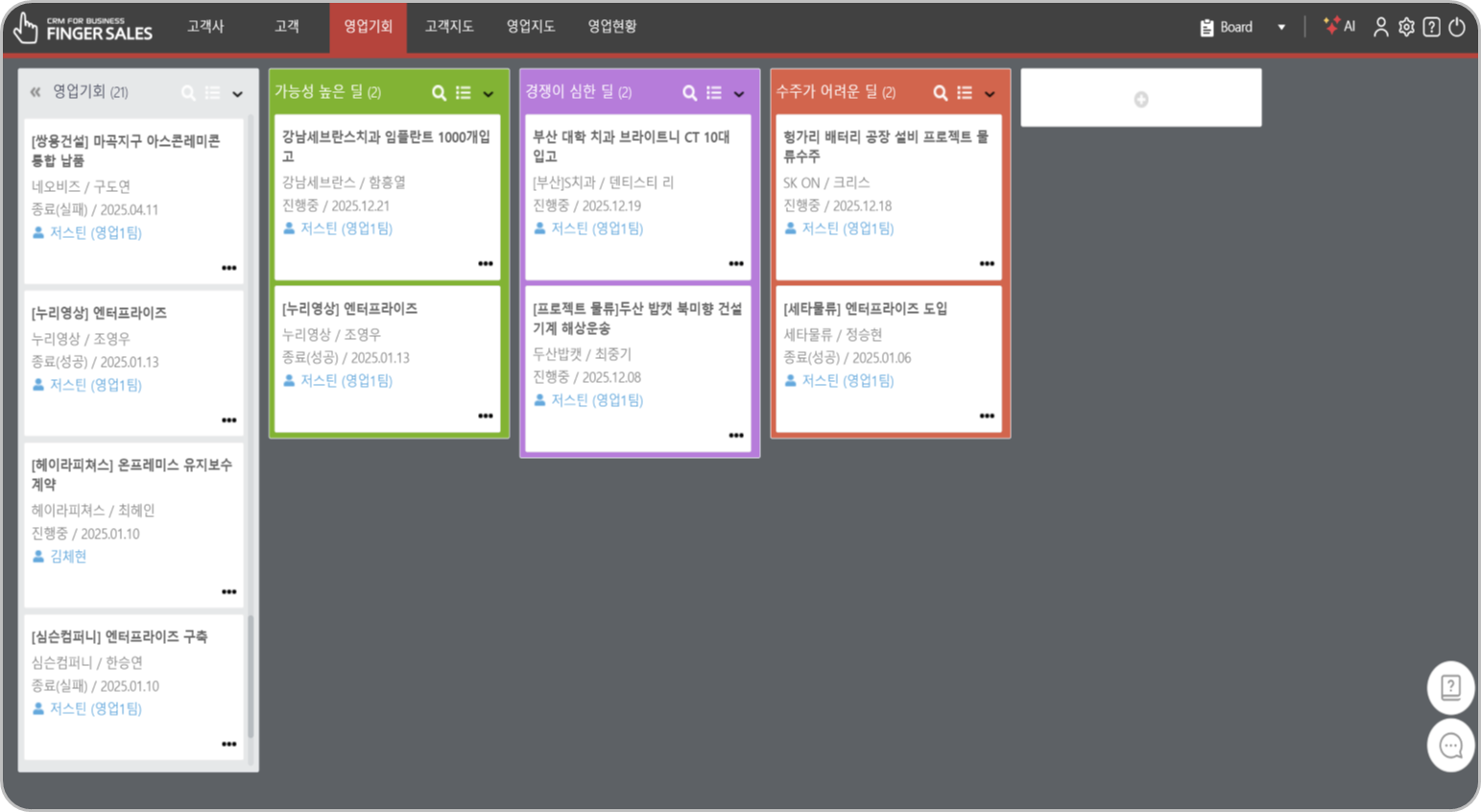Switch to the 고객지도 tab
The height and width of the screenshot is (812, 1481).
tap(449, 27)
